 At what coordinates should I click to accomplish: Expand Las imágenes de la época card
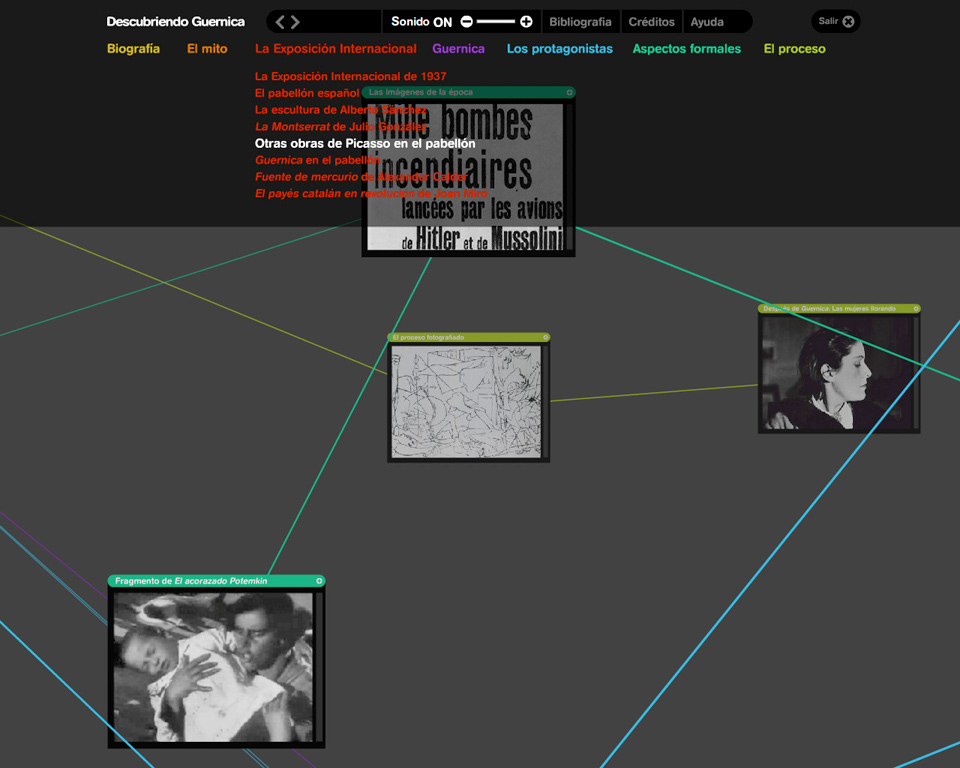(569, 92)
